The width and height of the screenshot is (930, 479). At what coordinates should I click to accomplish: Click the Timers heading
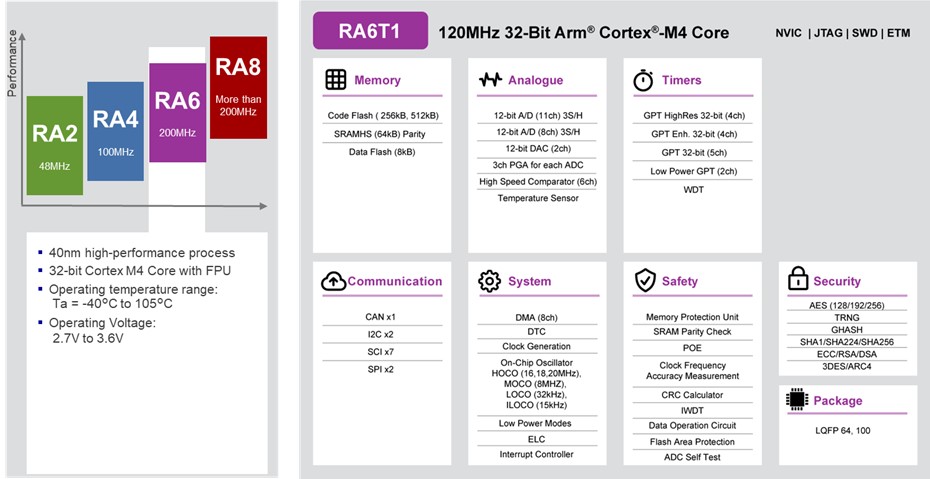click(681, 80)
